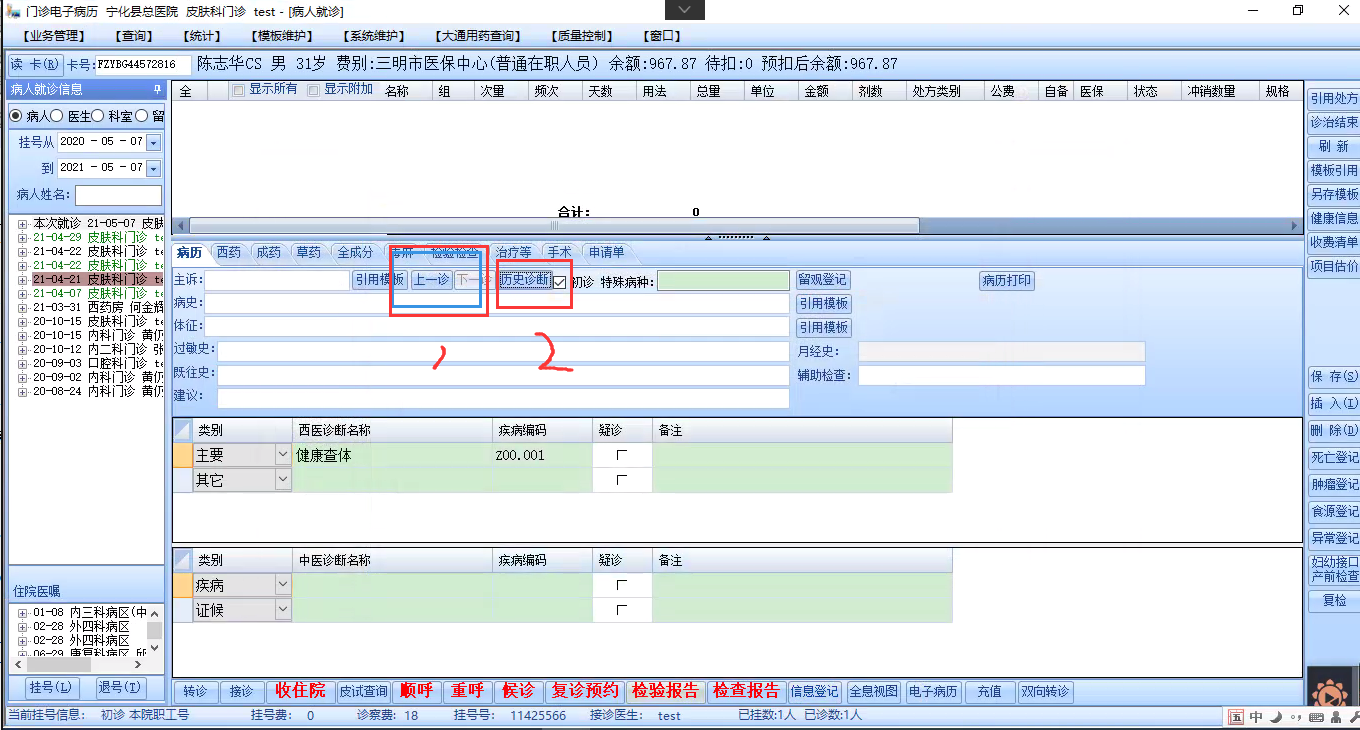This screenshot has height=730, width=1360.
Task: Click the 读卡(R) button
Action: coord(36,64)
